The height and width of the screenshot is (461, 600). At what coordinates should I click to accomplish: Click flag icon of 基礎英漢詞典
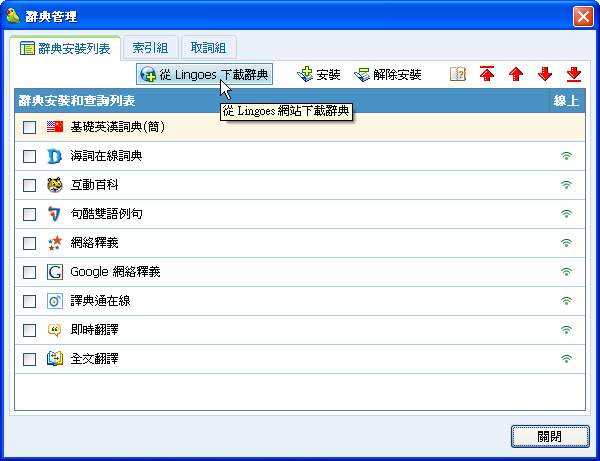[x=55, y=127]
